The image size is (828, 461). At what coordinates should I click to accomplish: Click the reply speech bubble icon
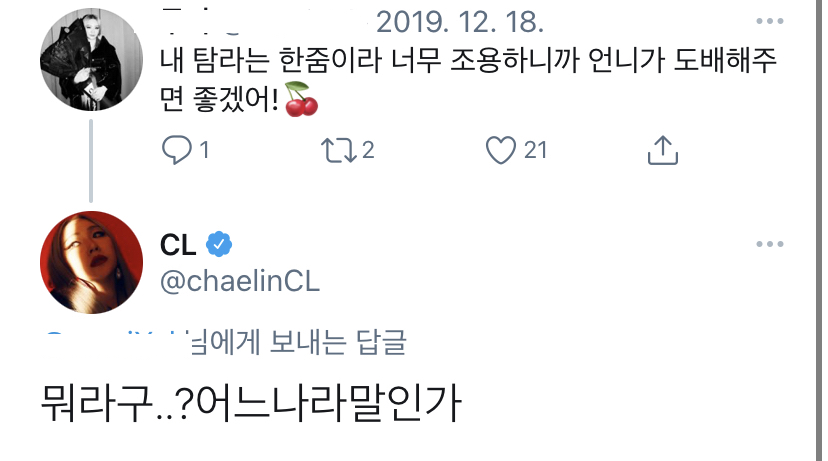coord(175,150)
